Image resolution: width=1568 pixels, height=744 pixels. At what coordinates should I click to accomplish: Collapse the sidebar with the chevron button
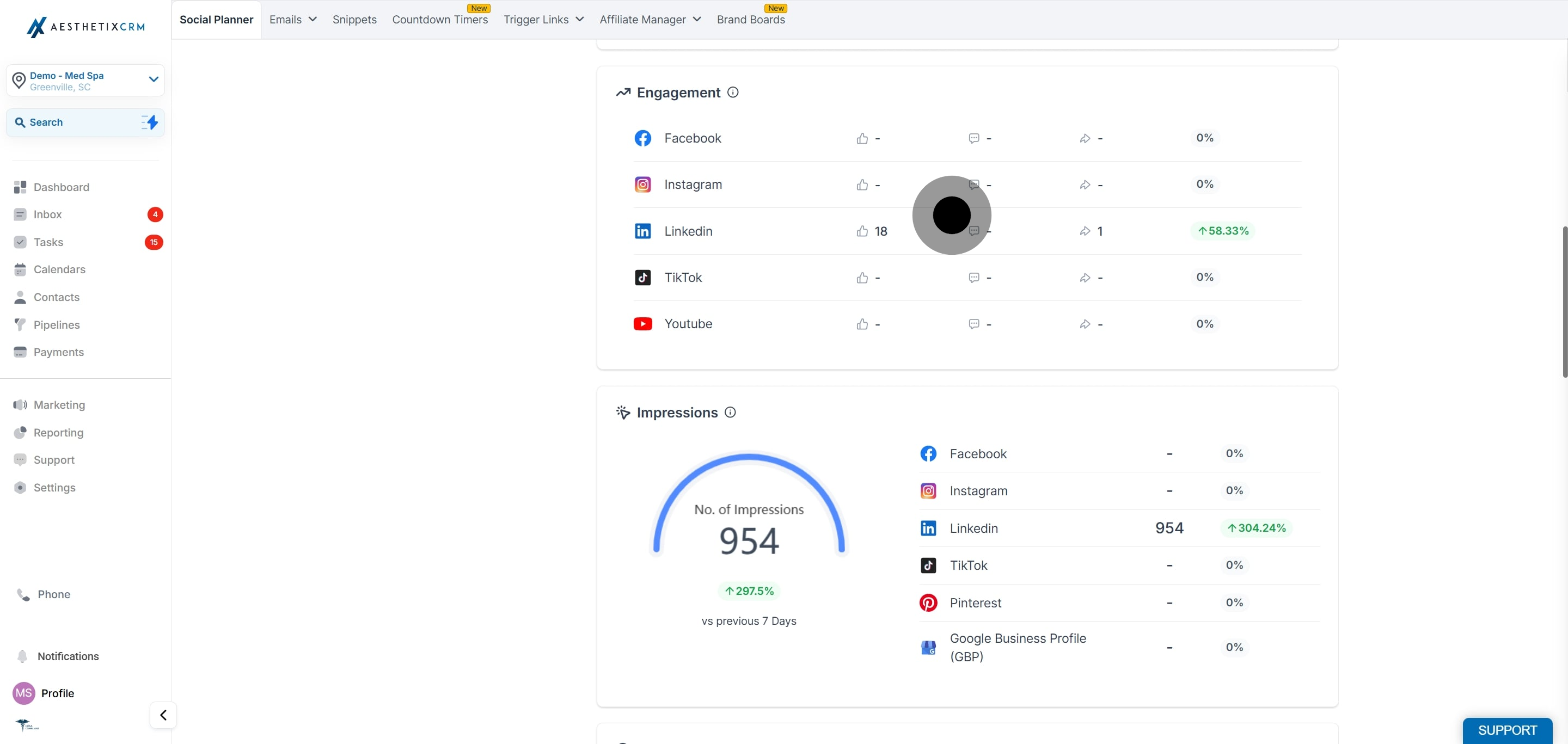click(x=163, y=715)
